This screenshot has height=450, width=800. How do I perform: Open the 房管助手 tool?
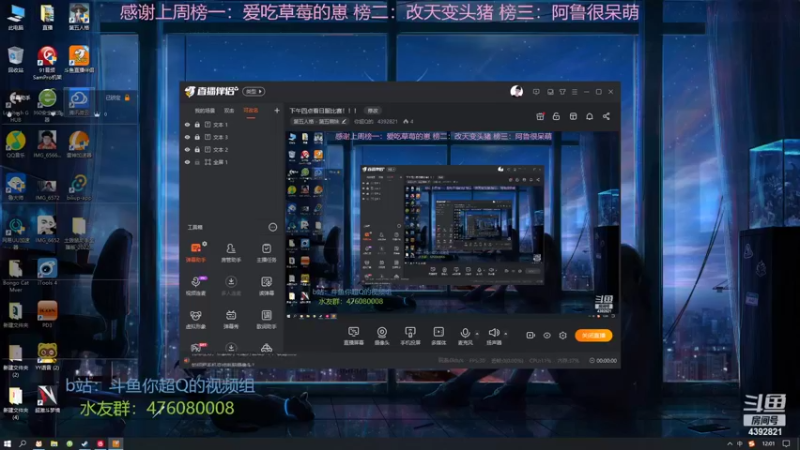[231, 252]
